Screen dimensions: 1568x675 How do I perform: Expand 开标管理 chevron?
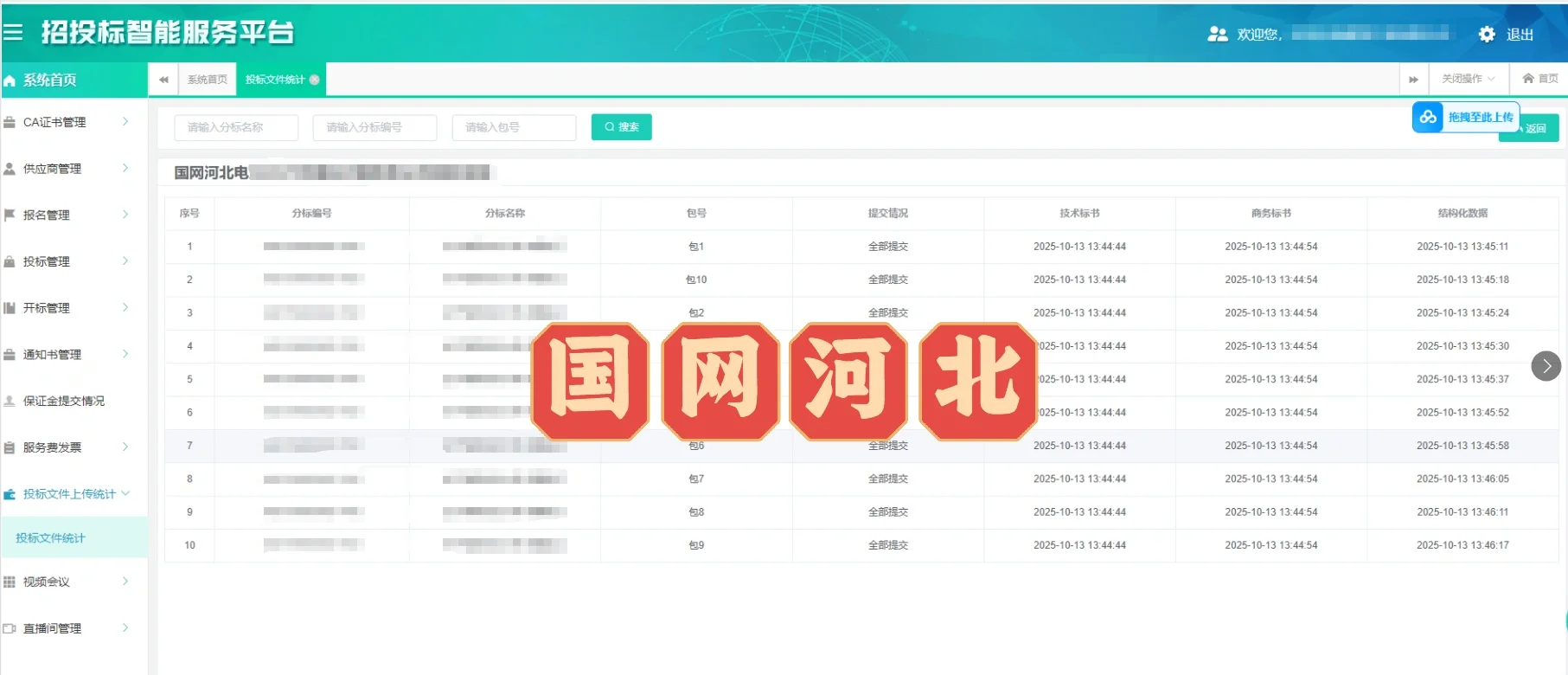125,307
